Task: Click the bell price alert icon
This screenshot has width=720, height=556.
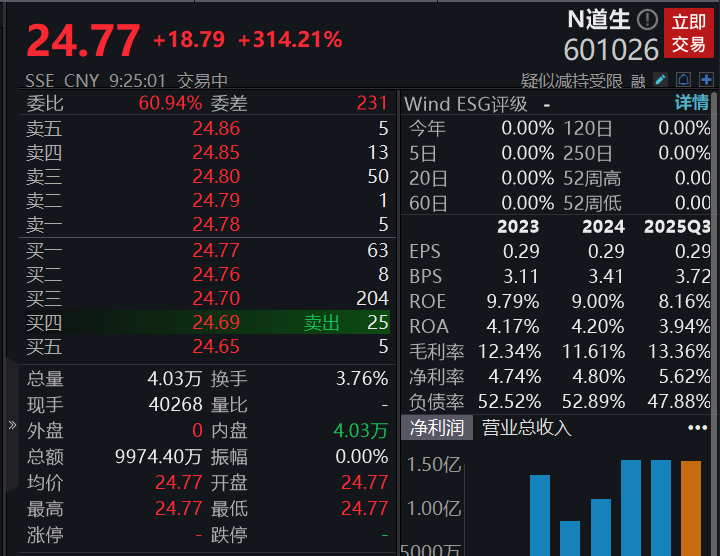Action: point(683,80)
